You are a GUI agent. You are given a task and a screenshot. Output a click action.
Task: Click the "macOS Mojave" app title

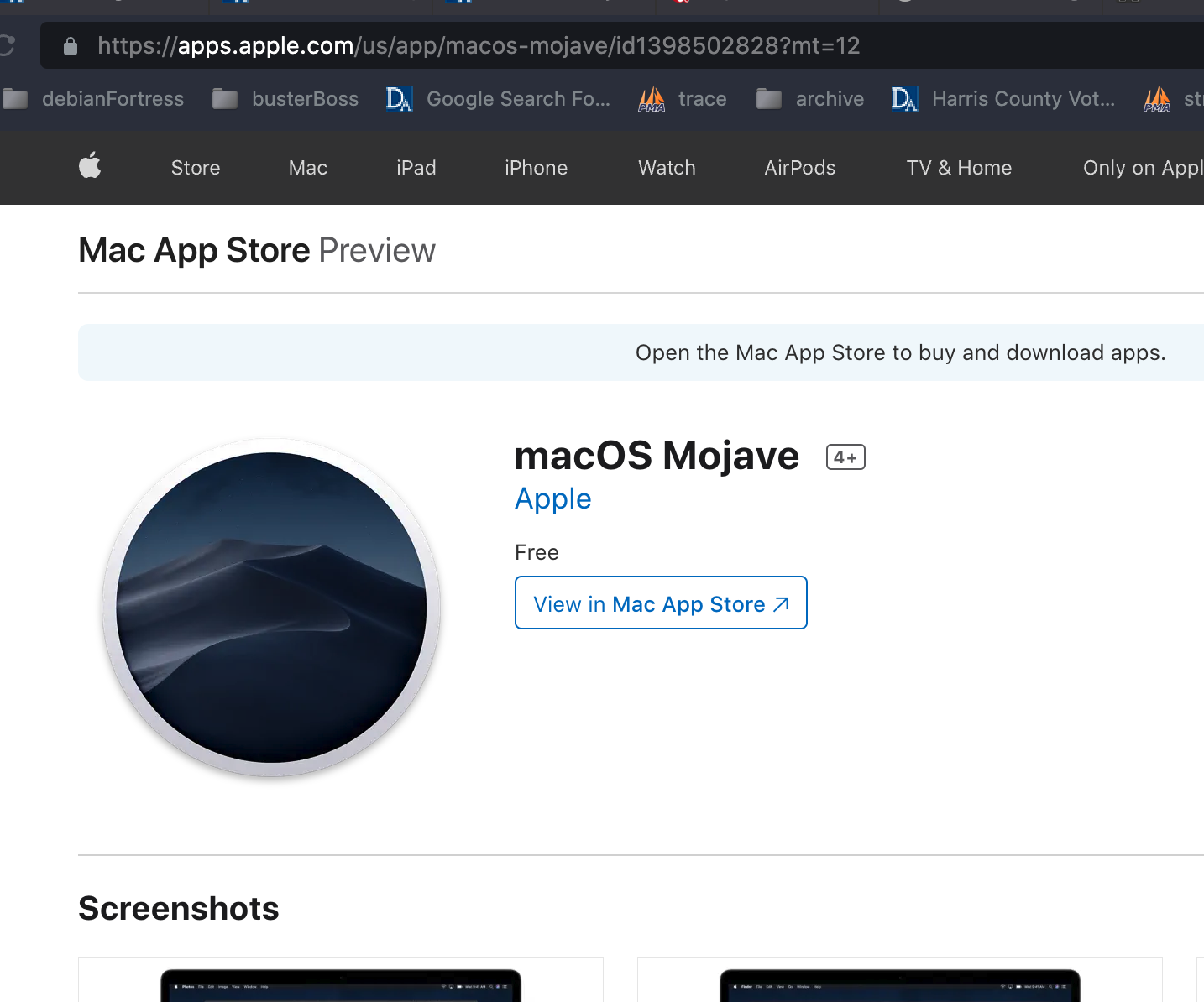[657, 456]
